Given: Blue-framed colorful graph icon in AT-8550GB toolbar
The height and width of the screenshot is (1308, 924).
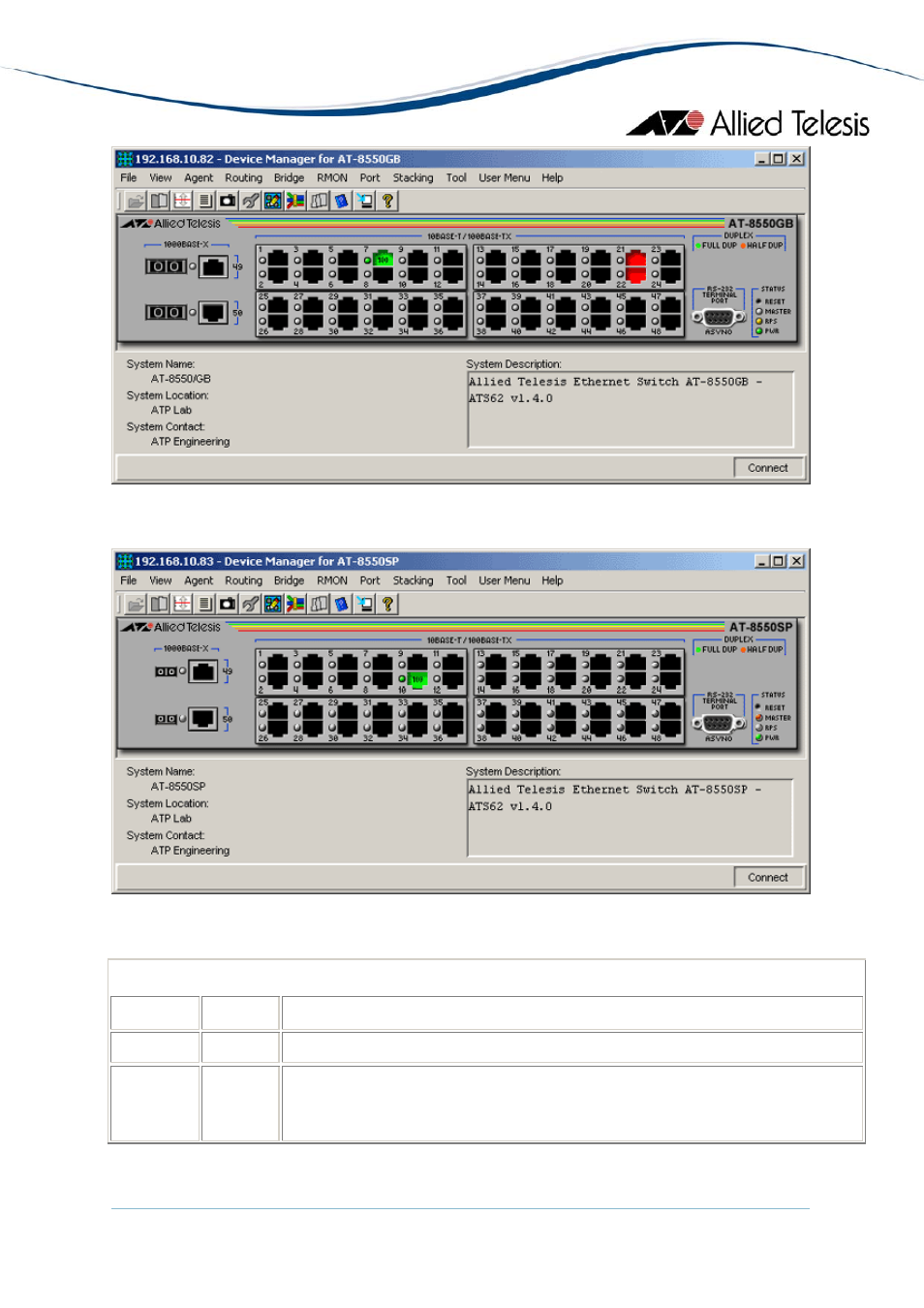Looking at the screenshot, I should pyautogui.click(x=273, y=201).
